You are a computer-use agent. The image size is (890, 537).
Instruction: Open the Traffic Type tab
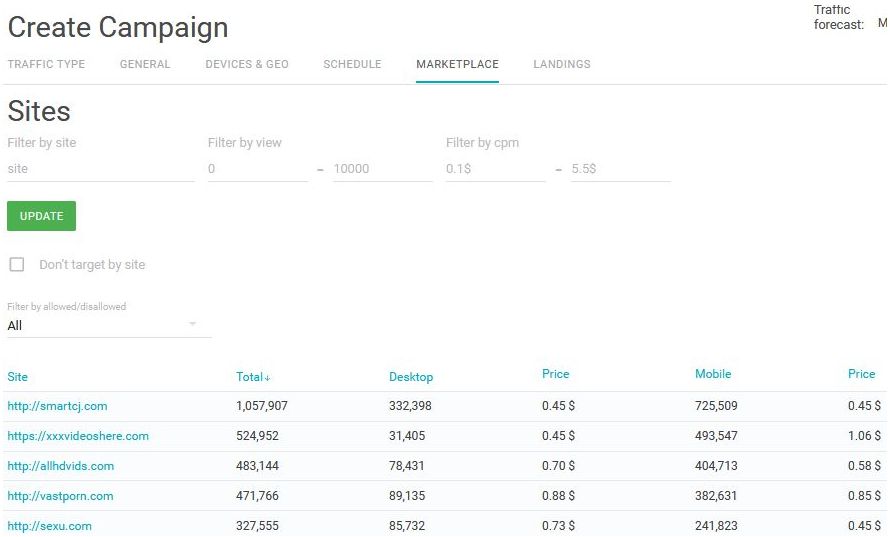[46, 64]
